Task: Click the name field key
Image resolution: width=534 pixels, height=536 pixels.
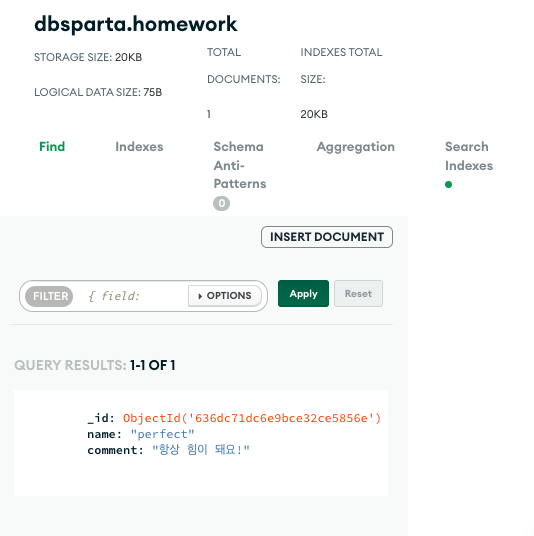Action: click(105, 434)
